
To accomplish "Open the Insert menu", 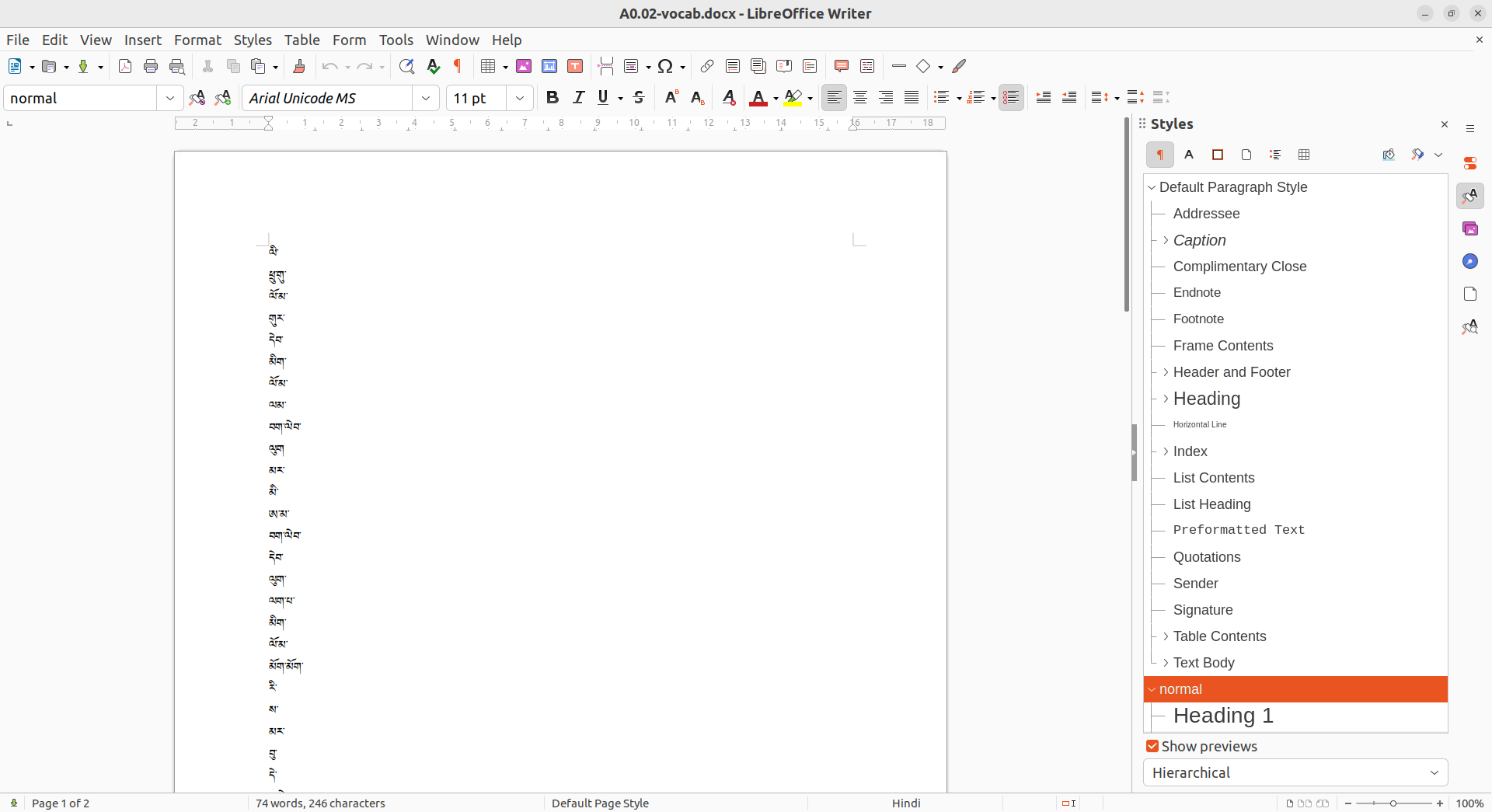I will (x=143, y=40).
